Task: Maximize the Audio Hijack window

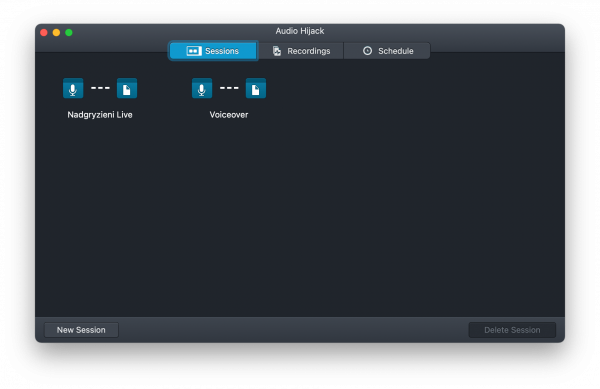Action: (x=69, y=33)
